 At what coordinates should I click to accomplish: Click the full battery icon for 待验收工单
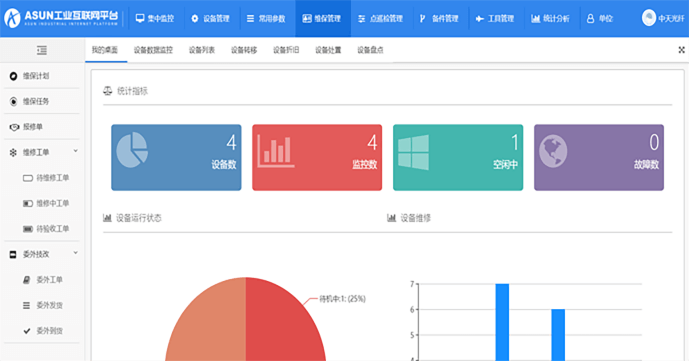click(28, 229)
